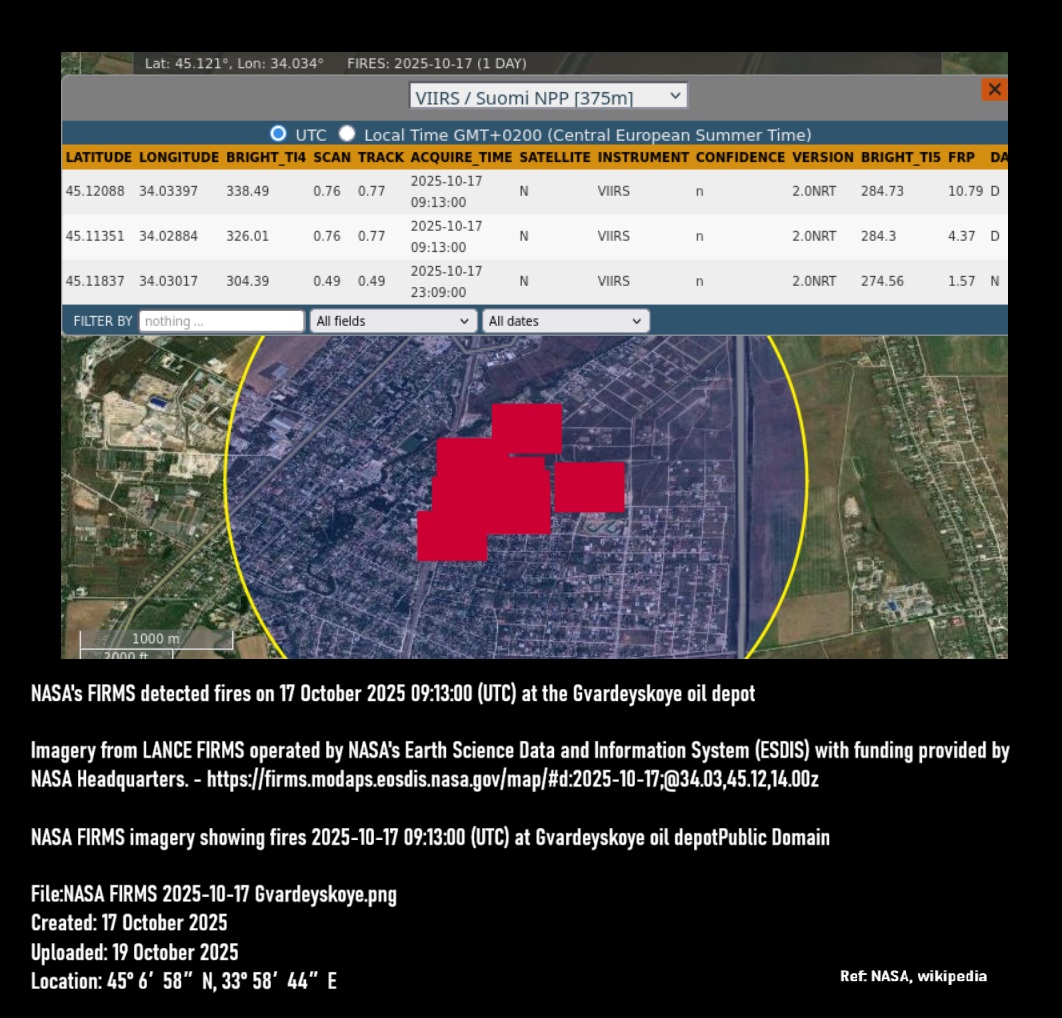Select the UTC time radio button
This screenshot has width=1062, height=1018.
(x=278, y=134)
